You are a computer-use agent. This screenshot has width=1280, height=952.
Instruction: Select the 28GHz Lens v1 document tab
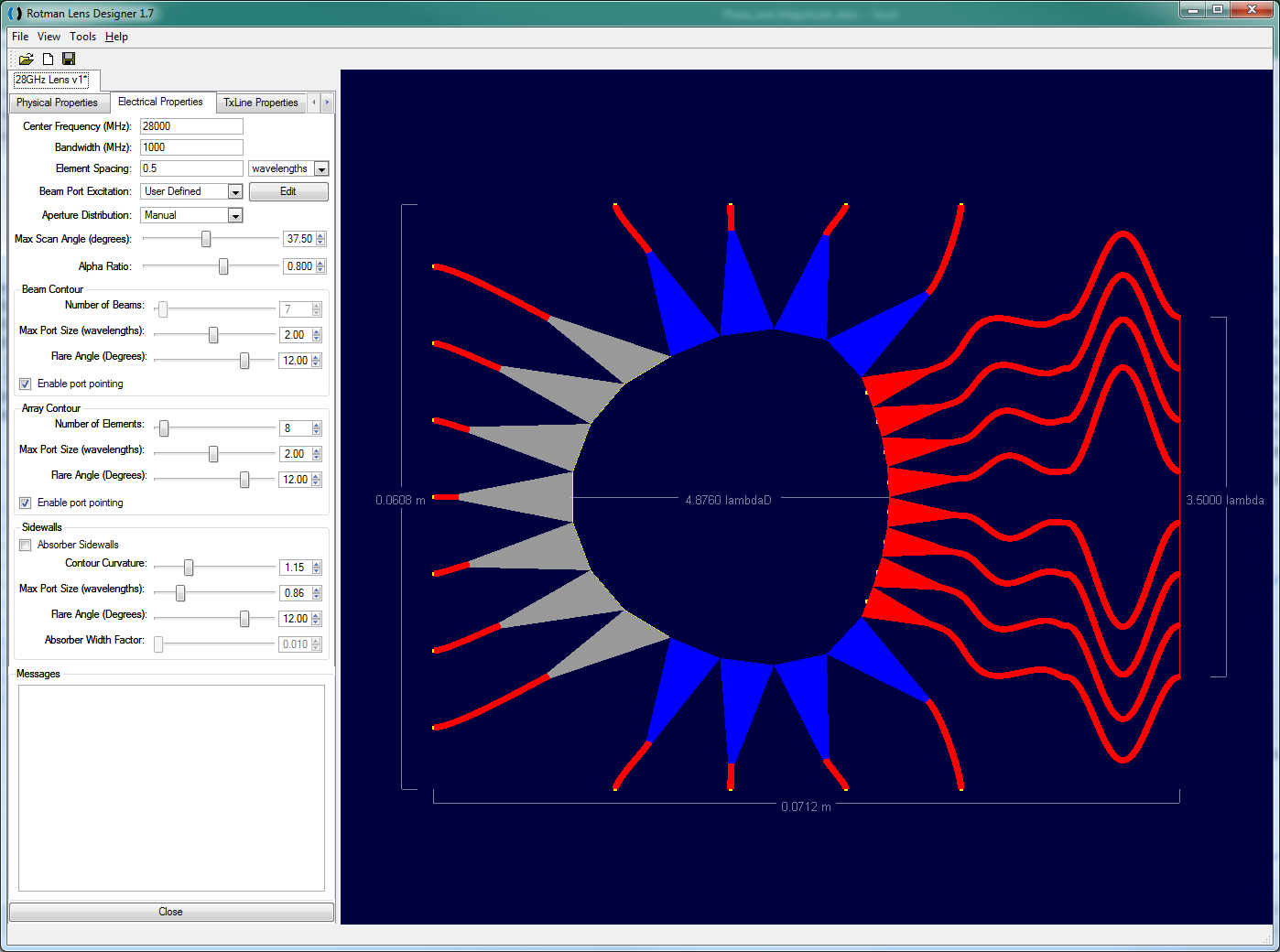[51, 80]
